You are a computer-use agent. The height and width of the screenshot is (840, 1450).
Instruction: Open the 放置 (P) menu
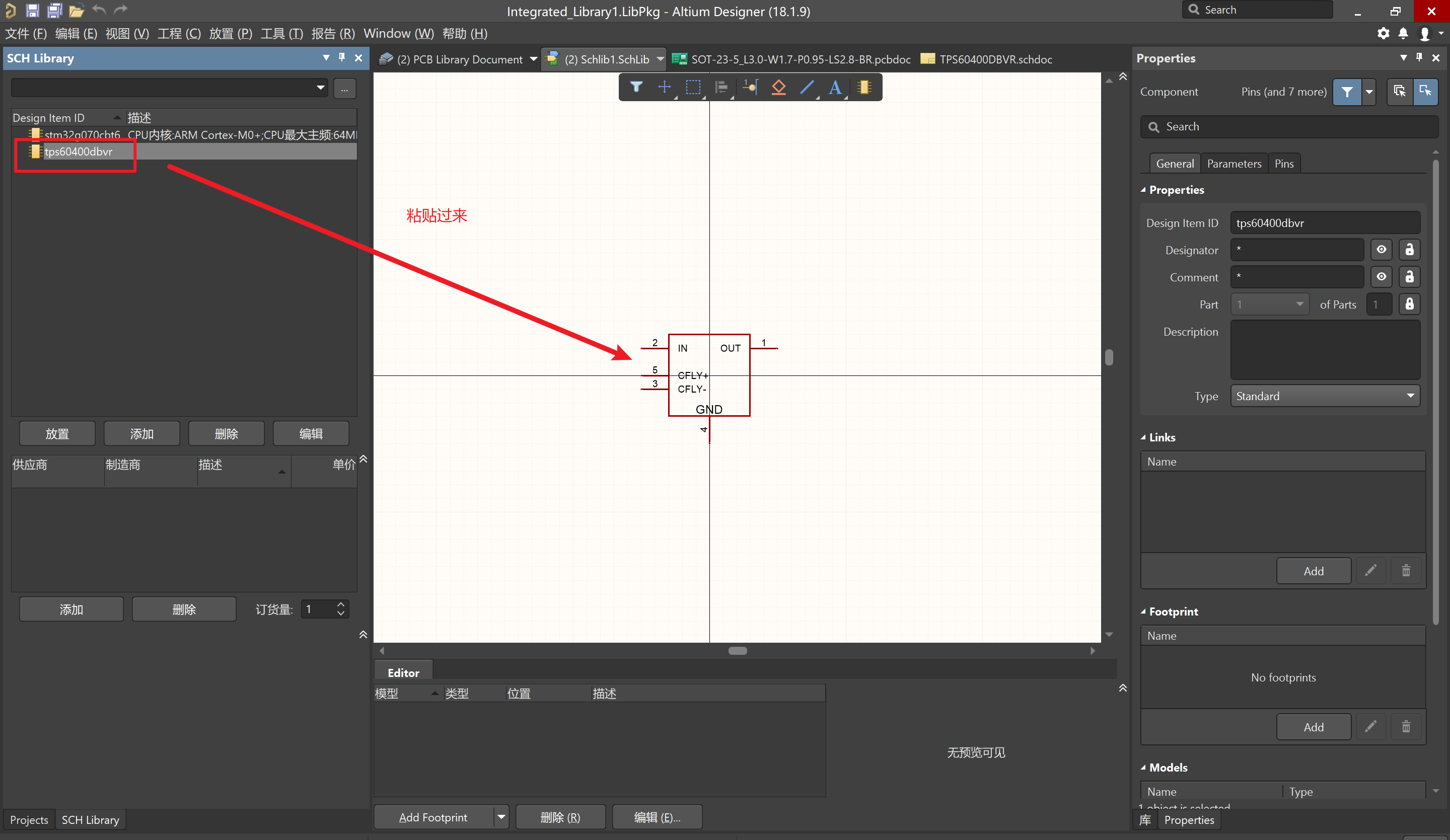click(x=230, y=33)
